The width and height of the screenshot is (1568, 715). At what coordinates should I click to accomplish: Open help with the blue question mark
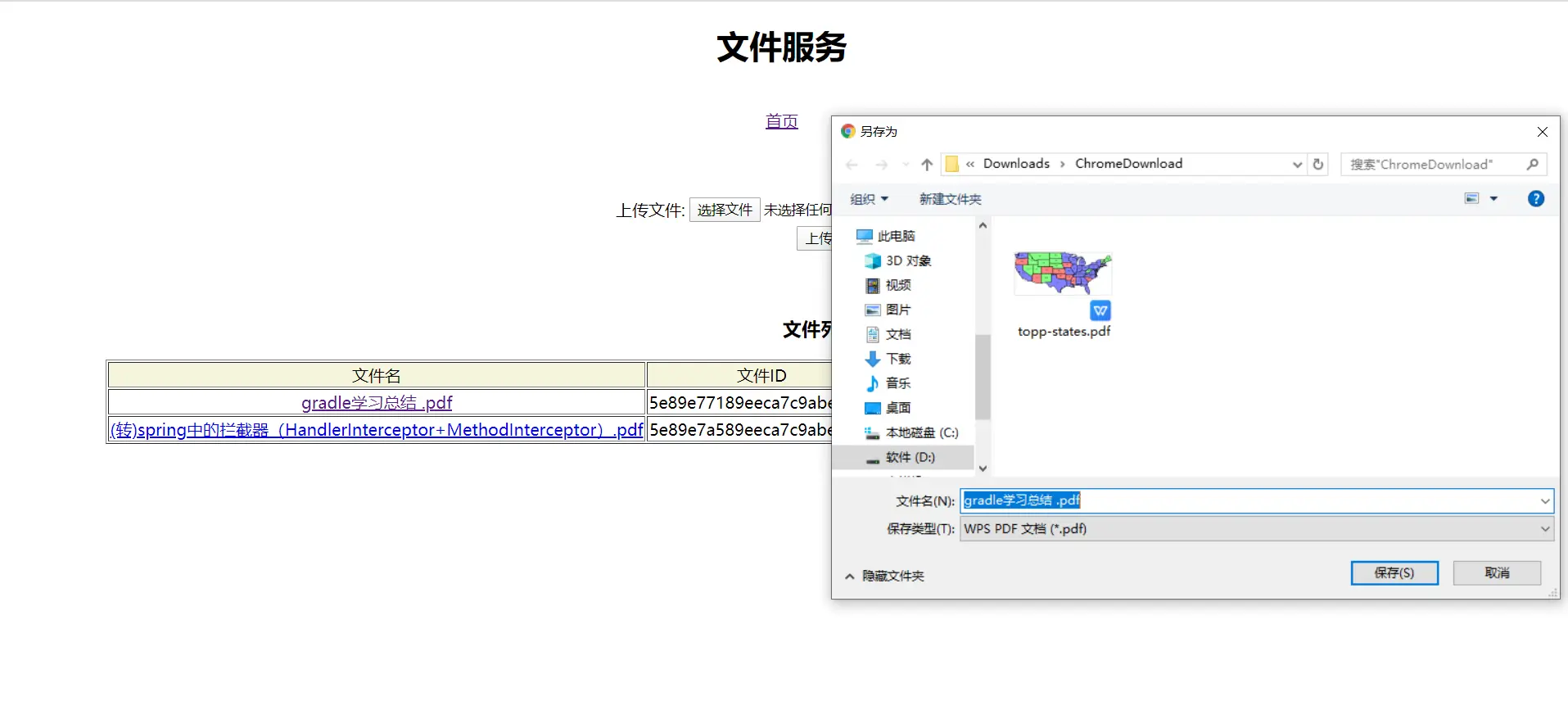point(1536,198)
